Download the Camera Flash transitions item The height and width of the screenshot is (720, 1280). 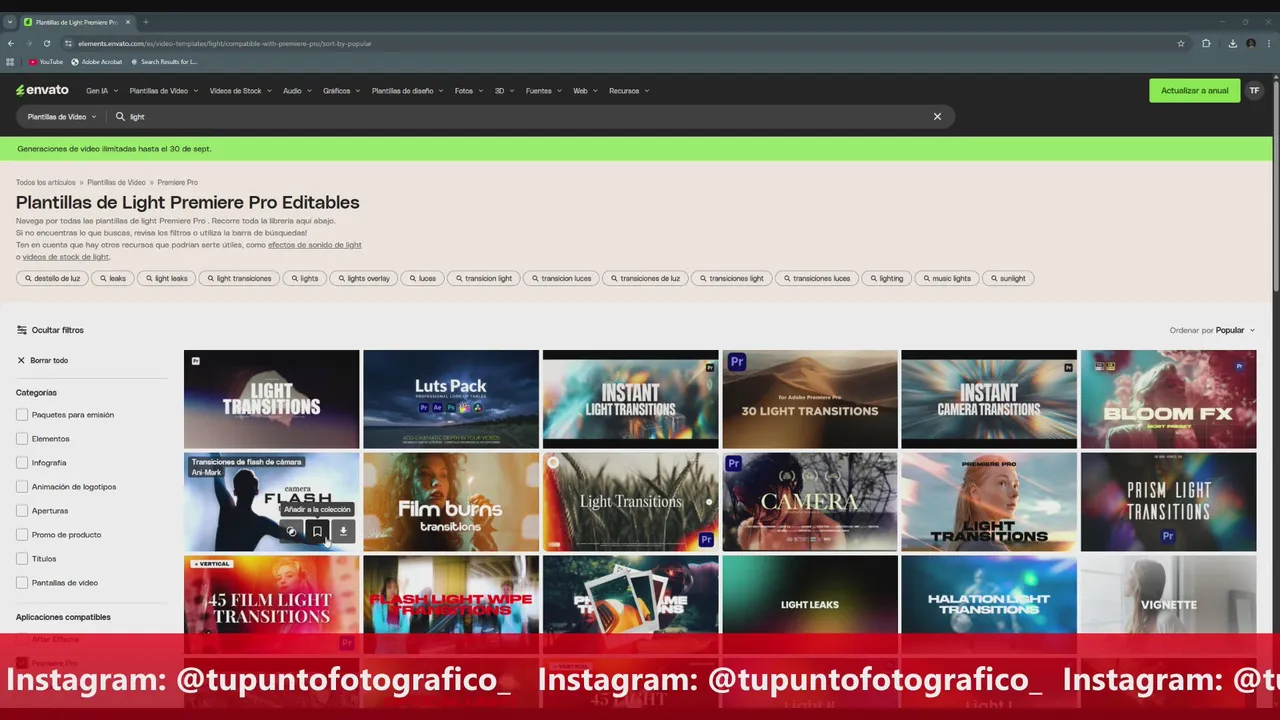point(343,532)
